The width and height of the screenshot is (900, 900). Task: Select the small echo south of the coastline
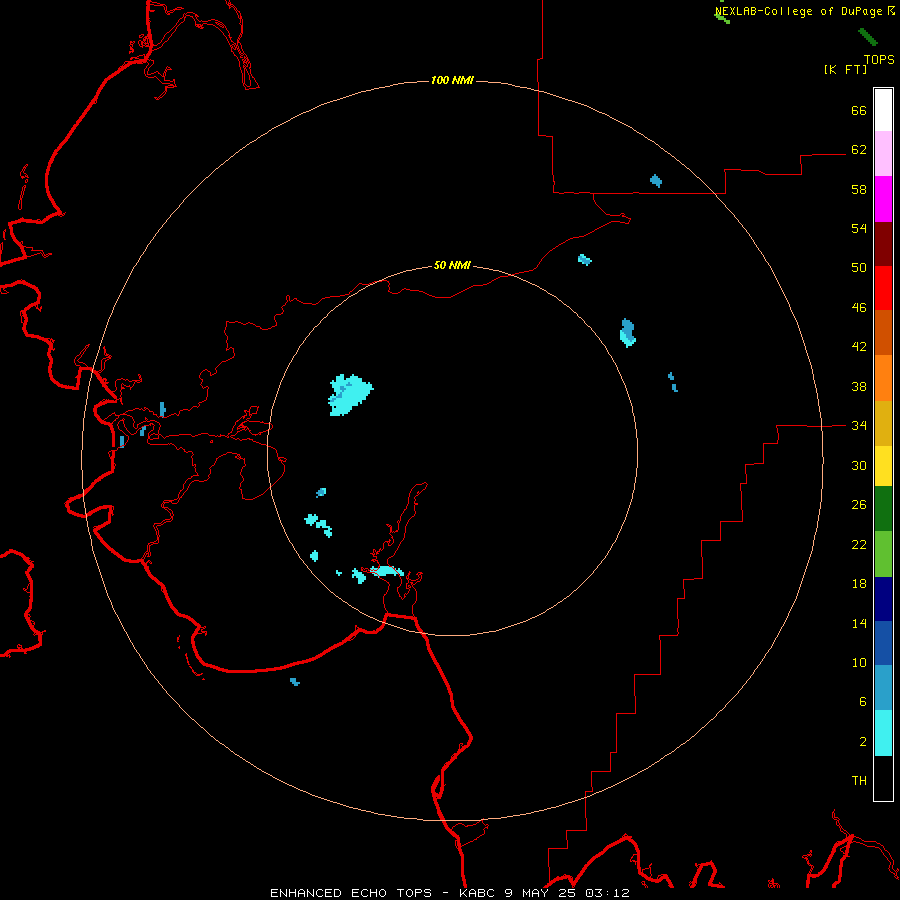pyautogui.click(x=295, y=682)
